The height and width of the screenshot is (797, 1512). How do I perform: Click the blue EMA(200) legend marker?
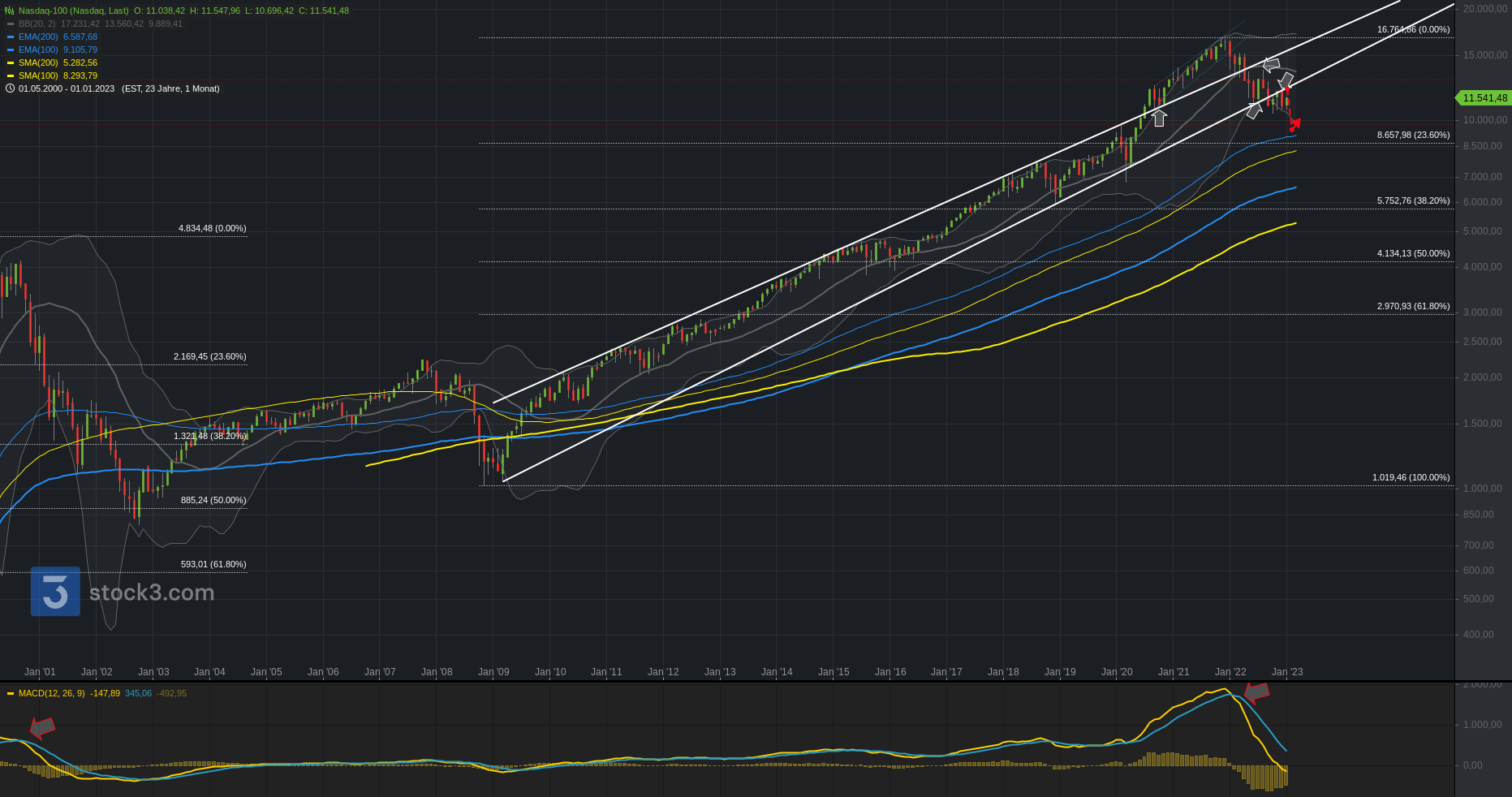coord(11,37)
